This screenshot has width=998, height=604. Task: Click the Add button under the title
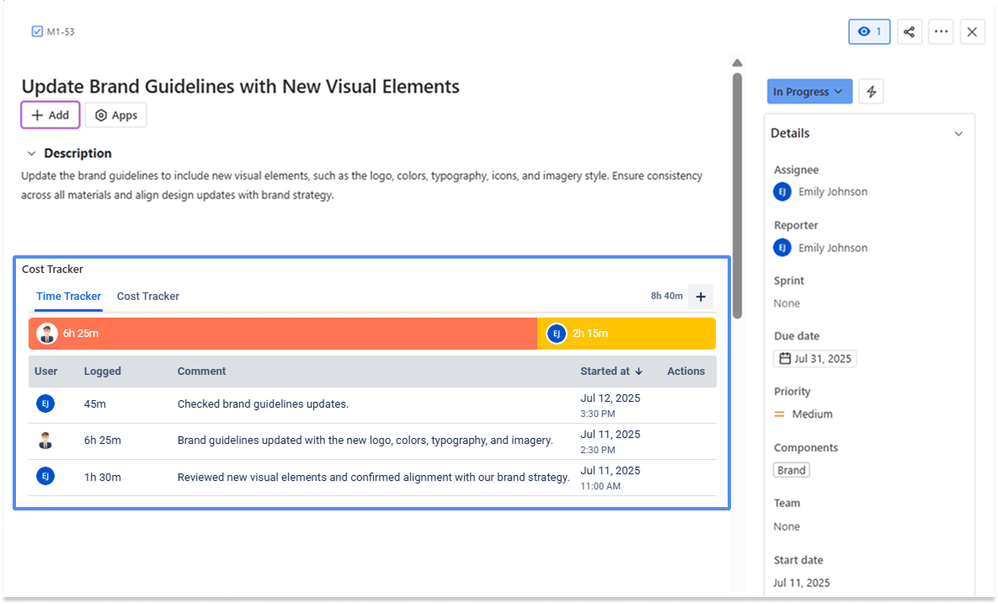coord(50,115)
